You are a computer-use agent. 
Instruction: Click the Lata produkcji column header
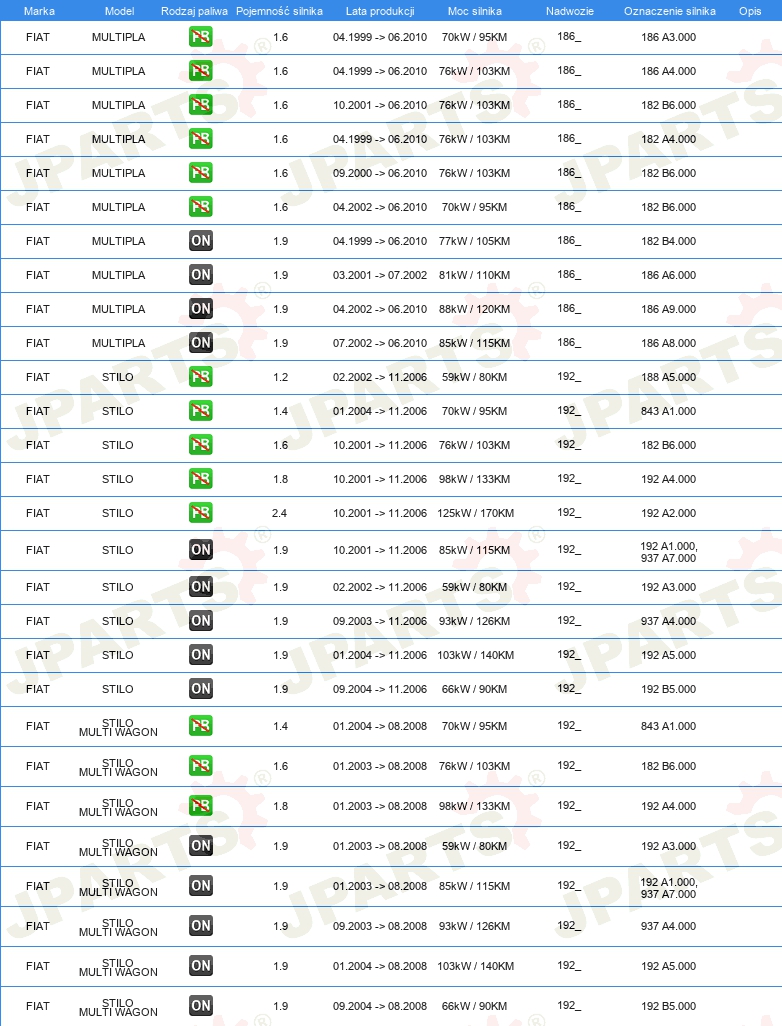pos(380,11)
